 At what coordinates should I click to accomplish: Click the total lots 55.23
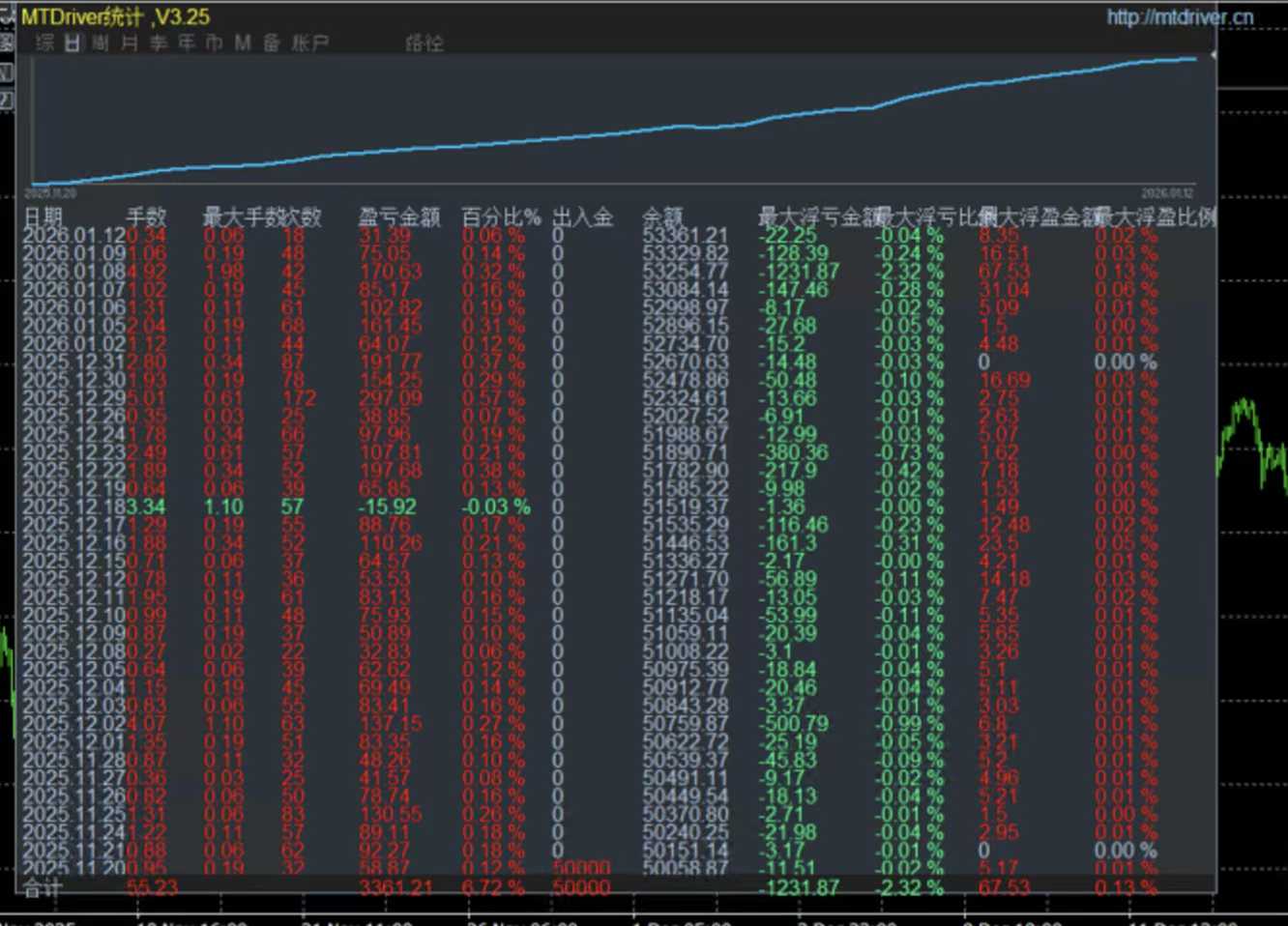coord(152,887)
